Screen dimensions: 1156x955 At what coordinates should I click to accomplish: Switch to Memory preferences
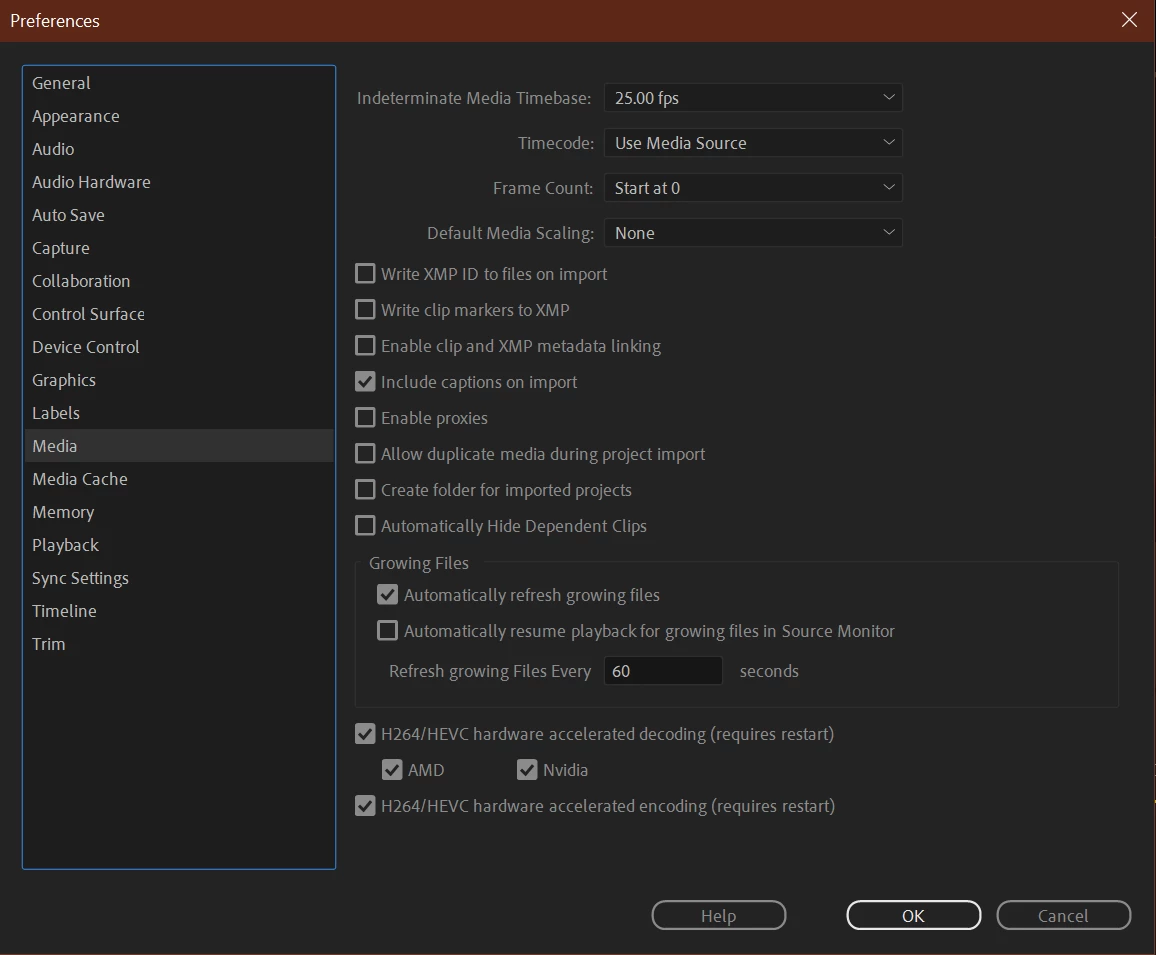(179, 512)
